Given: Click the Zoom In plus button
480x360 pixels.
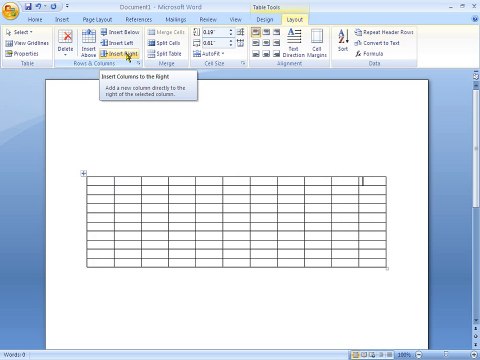Looking at the screenshot, I should pyautogui.click(x=474, y=355).
